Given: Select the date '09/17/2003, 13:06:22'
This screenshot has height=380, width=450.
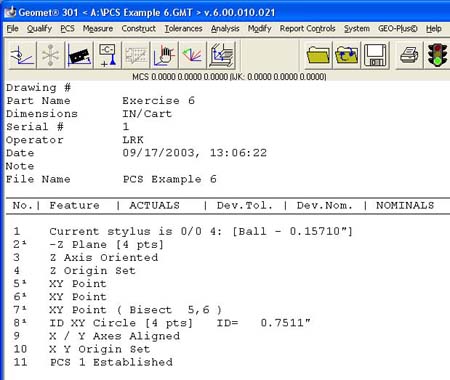Looking at the screenshot, I should (x=195, y=153).
